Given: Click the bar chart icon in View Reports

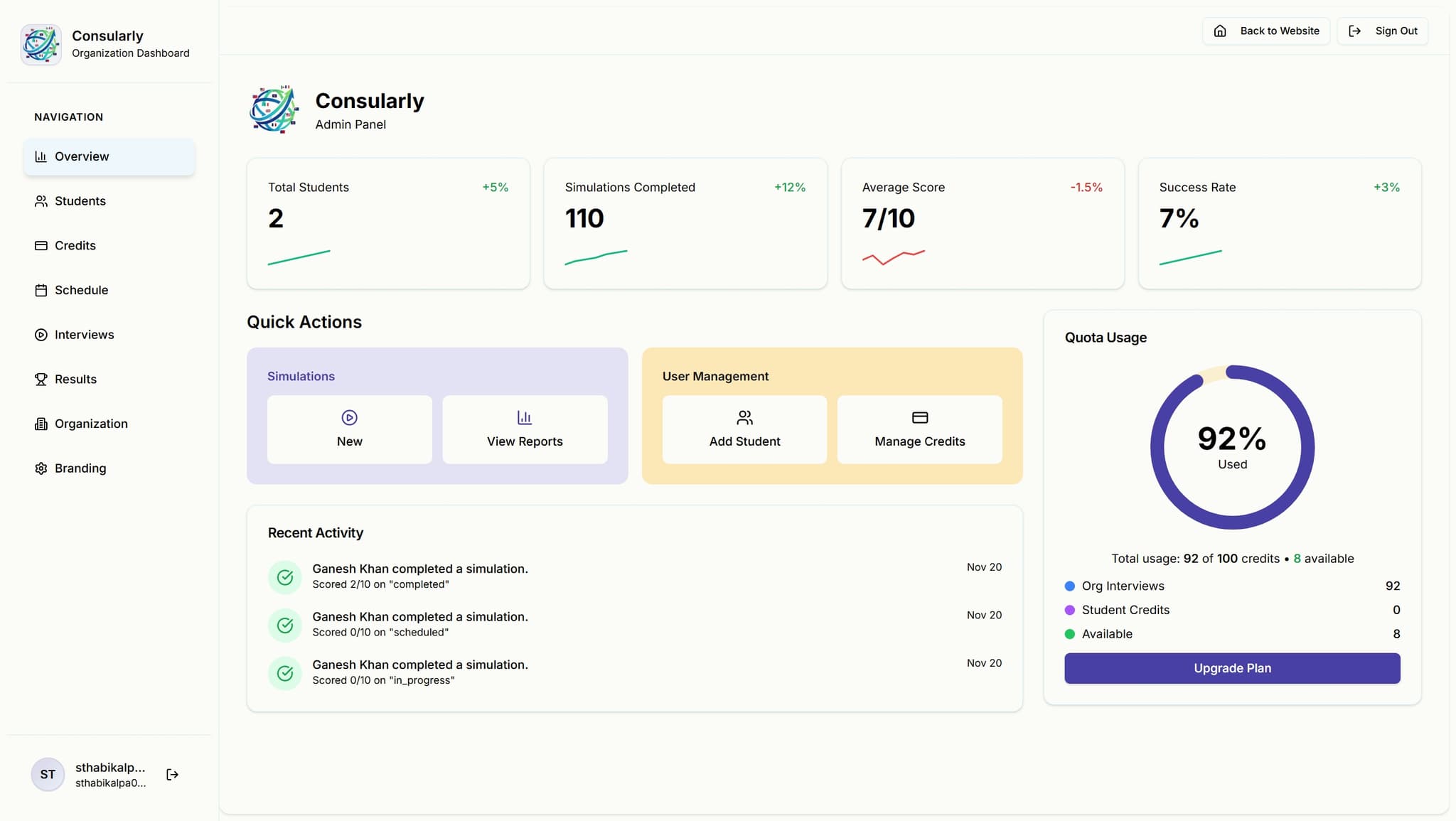Looking at the screenshot, I should click(525, 417).
